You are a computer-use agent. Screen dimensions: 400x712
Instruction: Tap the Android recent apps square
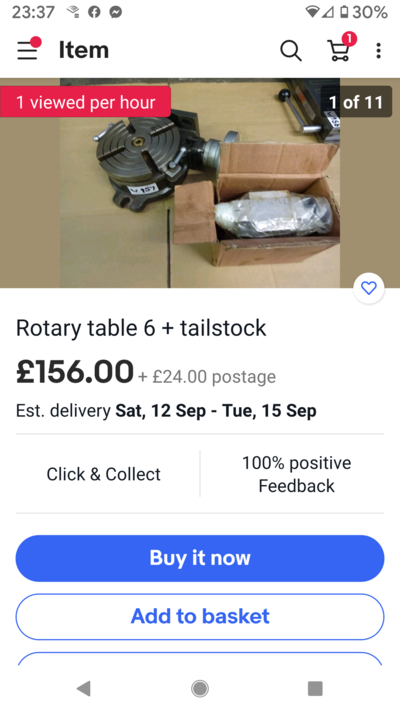point(315,688)
